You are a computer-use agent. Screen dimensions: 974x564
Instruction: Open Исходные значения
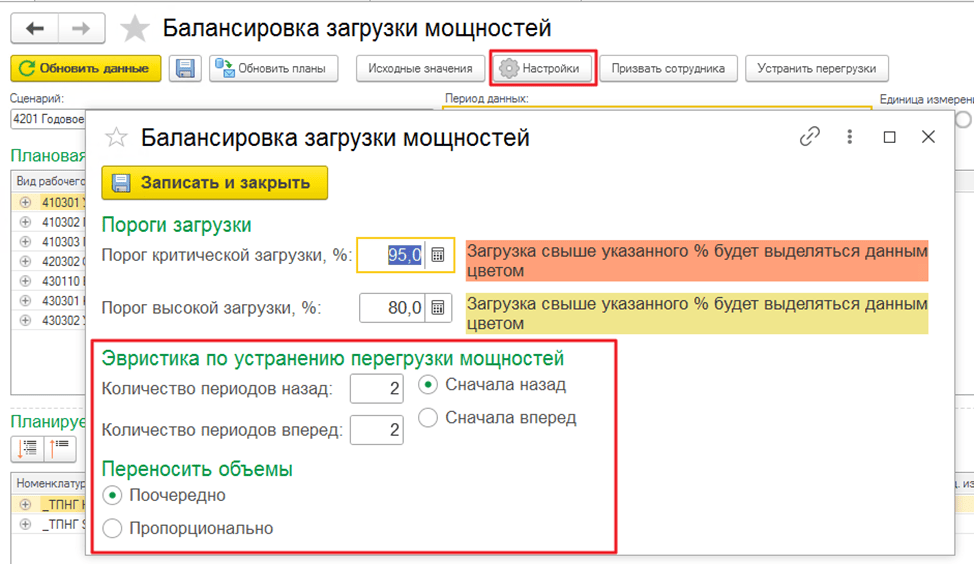click(x=420, y=68)
